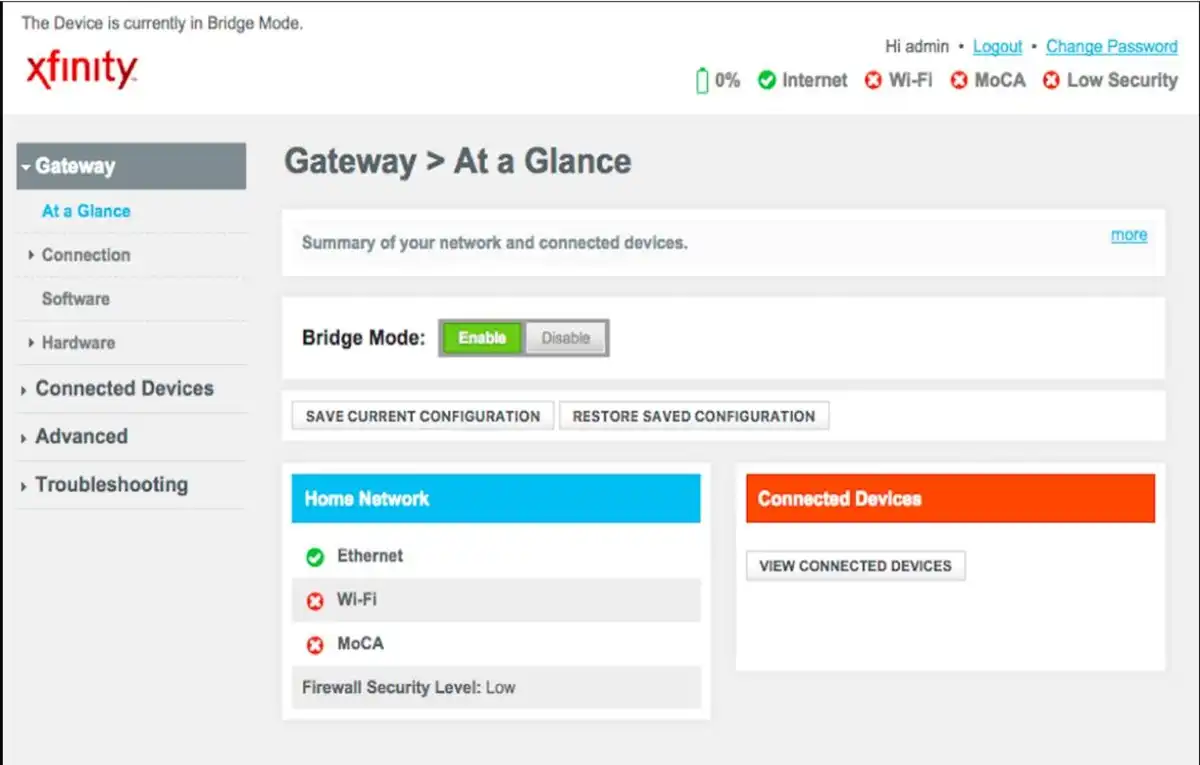The width and height of the screenshot is (1200, 765).
Task: Expand the Connected Devices menu arrow
Action: coord(23,390)
